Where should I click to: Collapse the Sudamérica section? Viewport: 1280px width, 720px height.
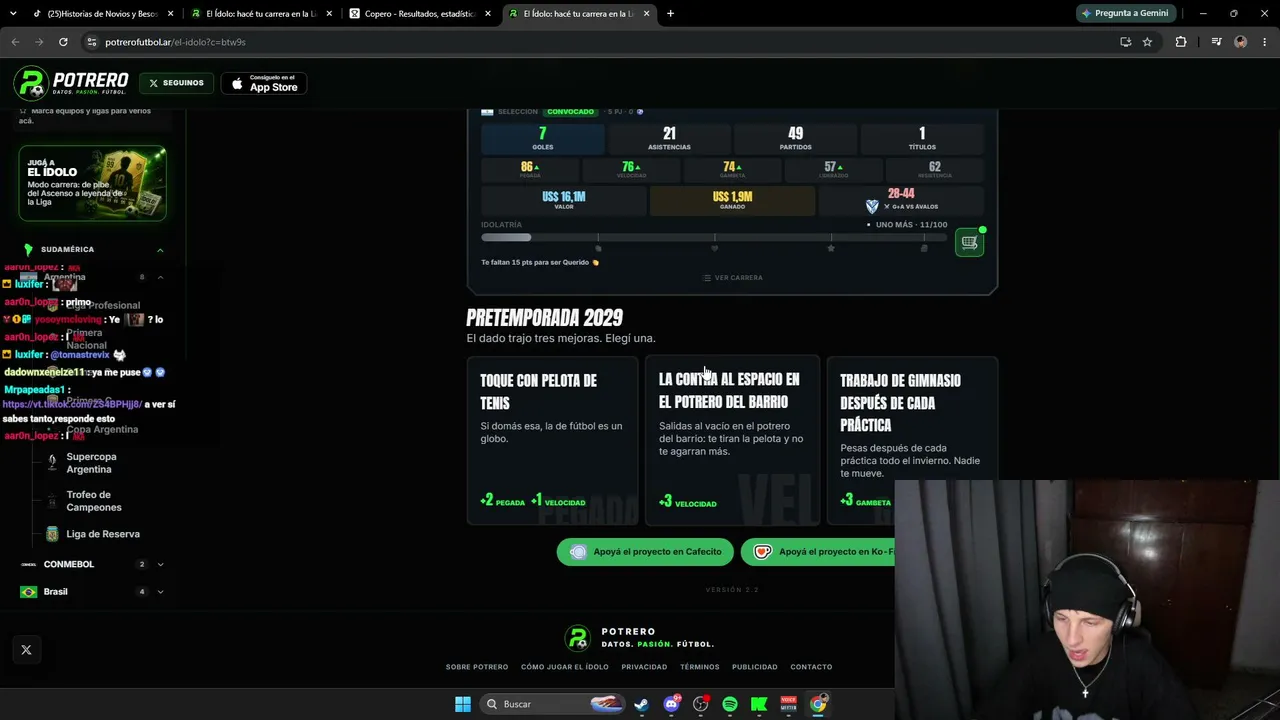(x=160, y=250)
